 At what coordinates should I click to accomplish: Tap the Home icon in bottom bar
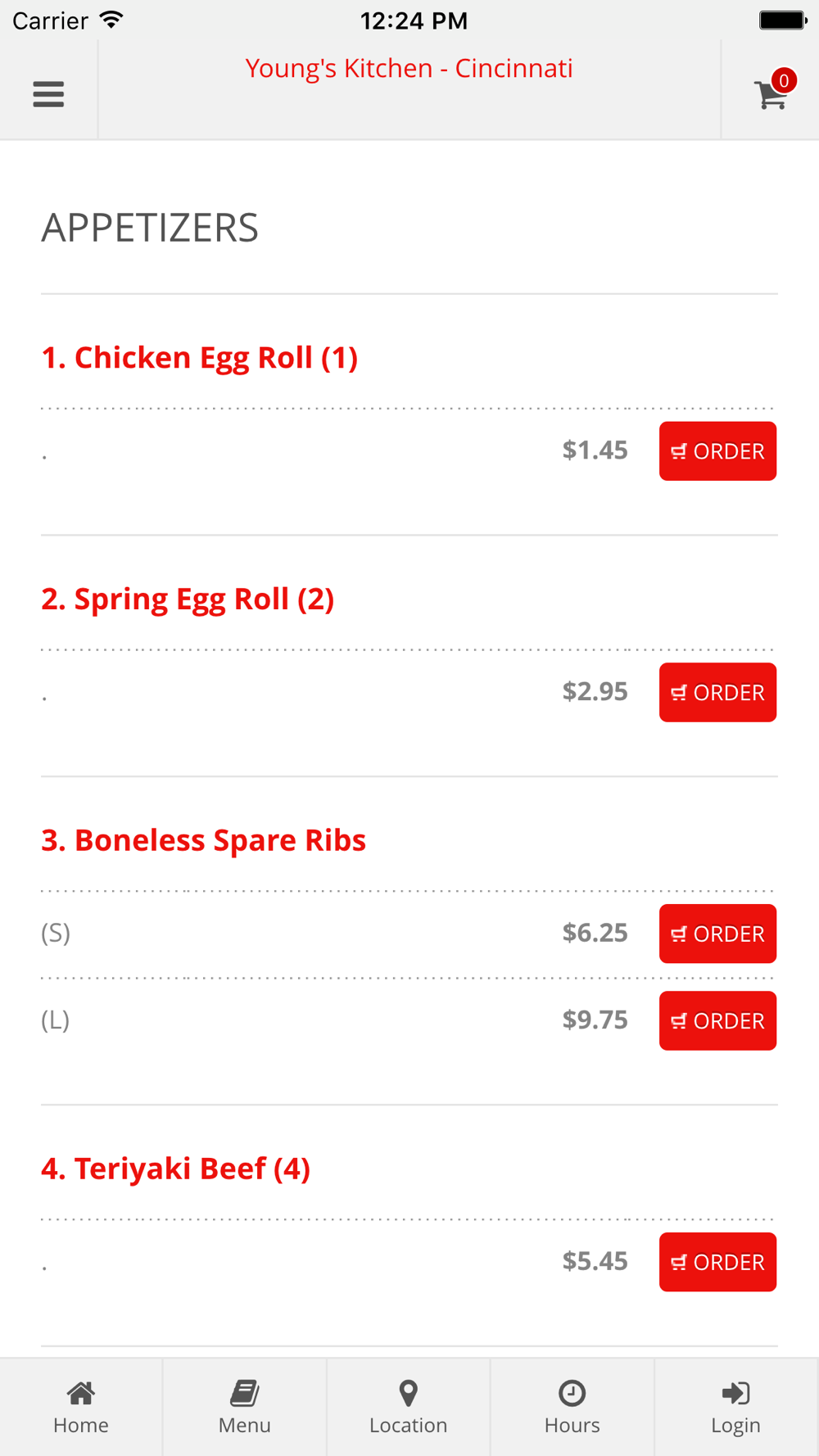click(81, 1393)
